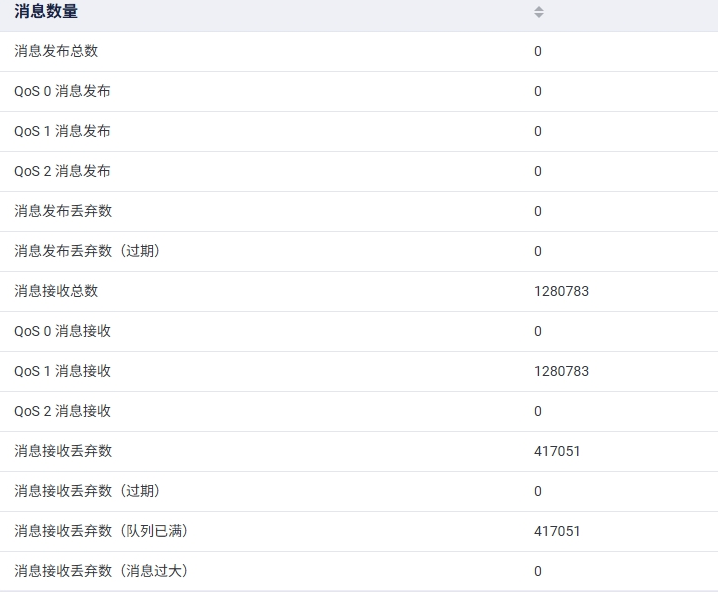Select the 消息接收丢弃数（队列已满） row label

coord(101,531)
